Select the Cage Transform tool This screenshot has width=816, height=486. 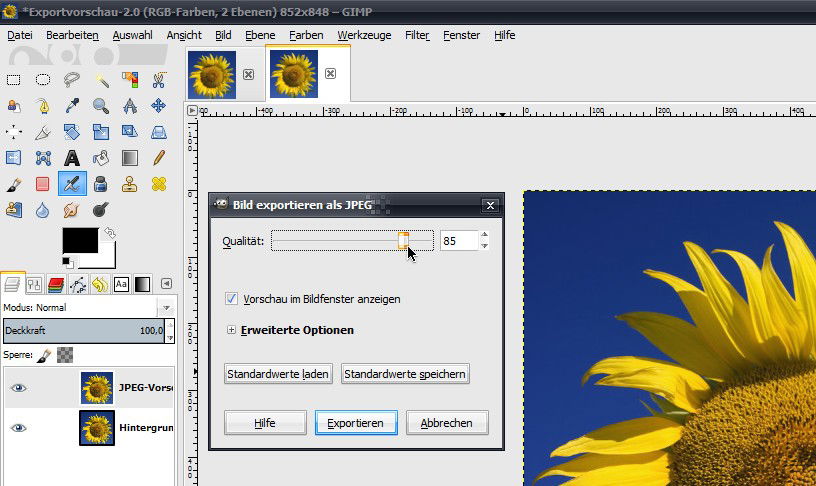[43, 158]
